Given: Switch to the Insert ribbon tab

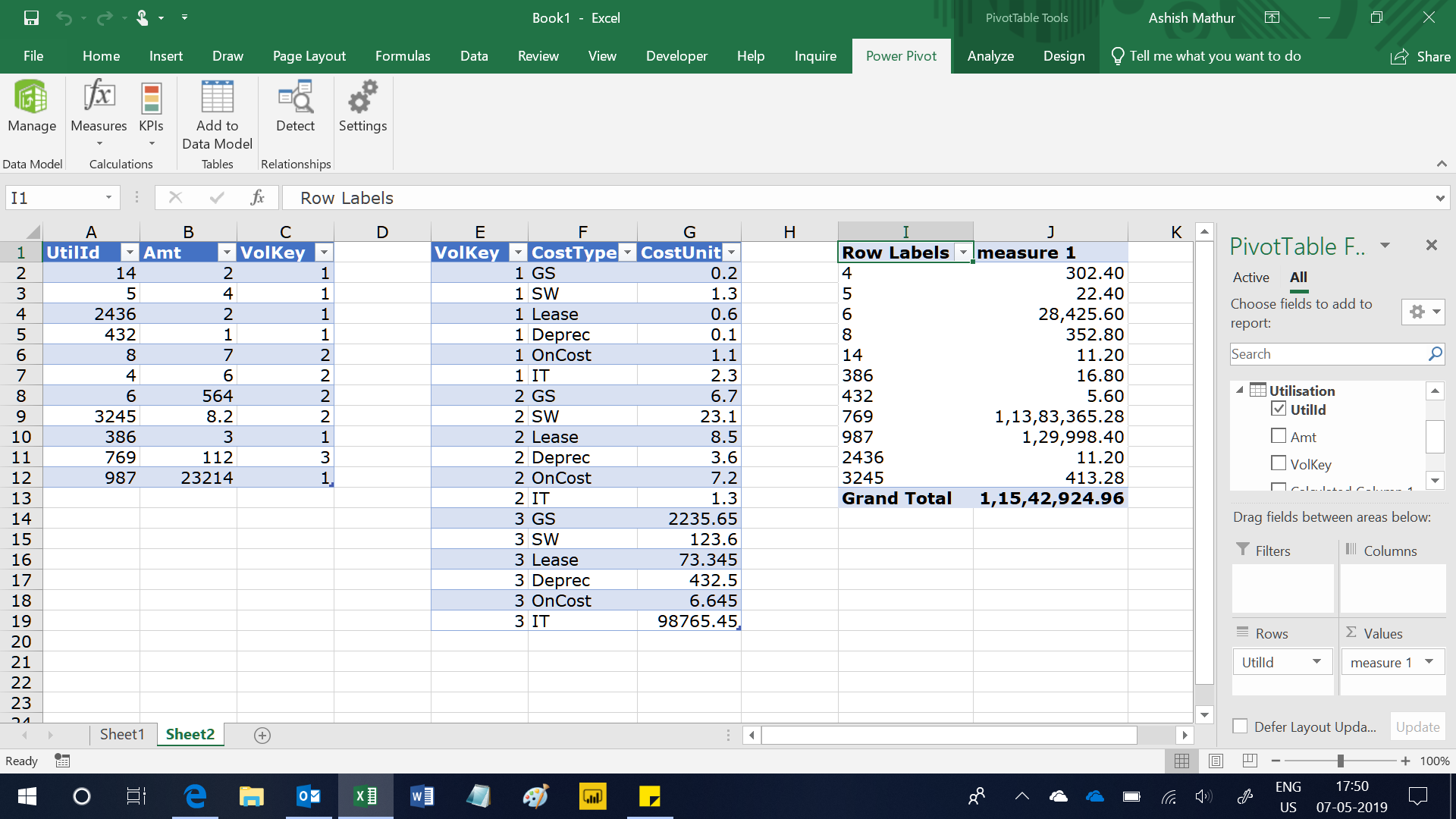Looking at the screenshot, I should click(x=165, y=56).
